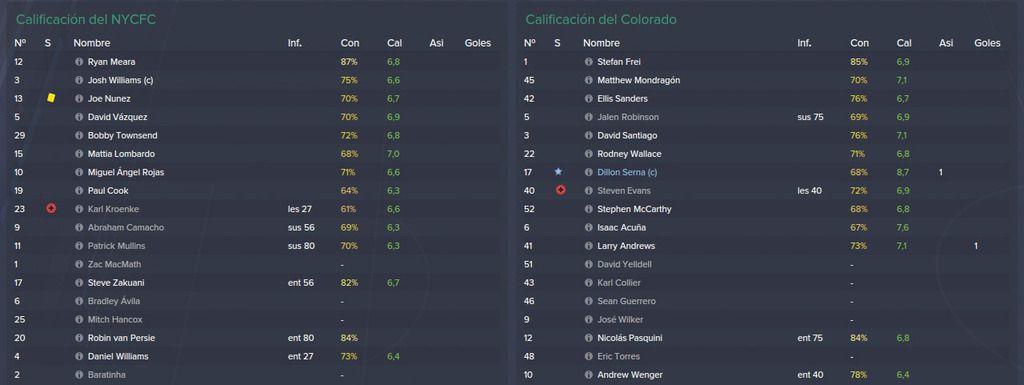Open info icon next to Robin van Persie
This screenshot has width=1024, height=385.
pos(79,338)
